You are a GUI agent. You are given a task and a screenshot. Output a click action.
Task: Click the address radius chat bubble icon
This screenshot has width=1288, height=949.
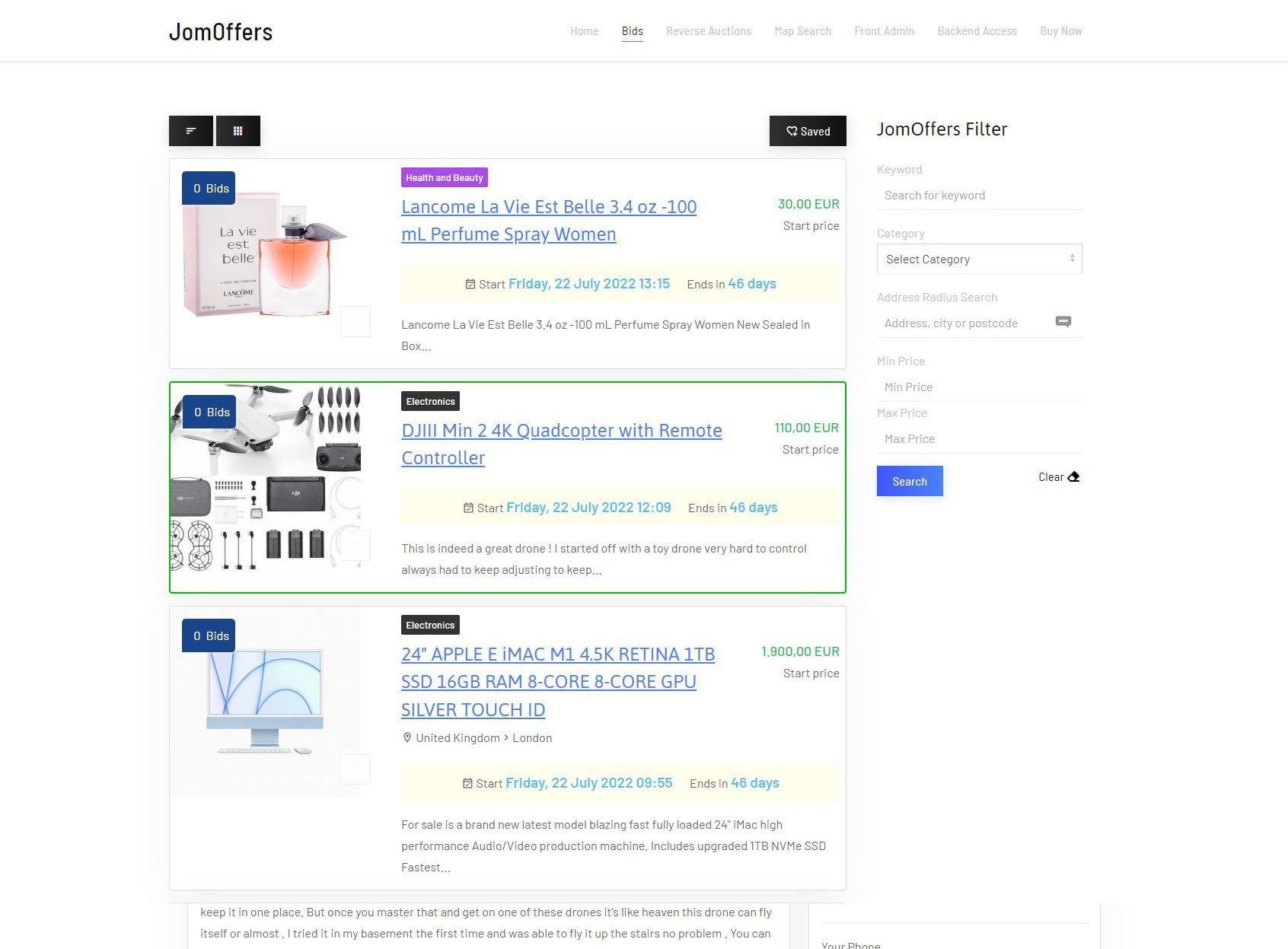[1063, 322]
